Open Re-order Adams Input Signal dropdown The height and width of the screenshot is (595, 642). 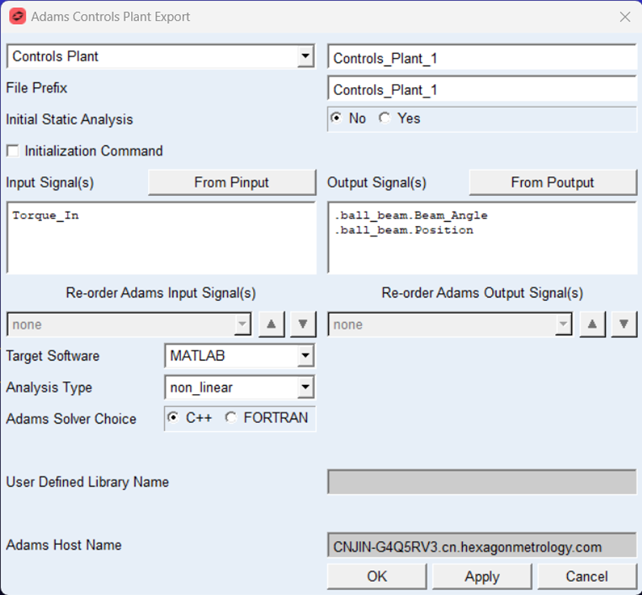coord(242,325)
